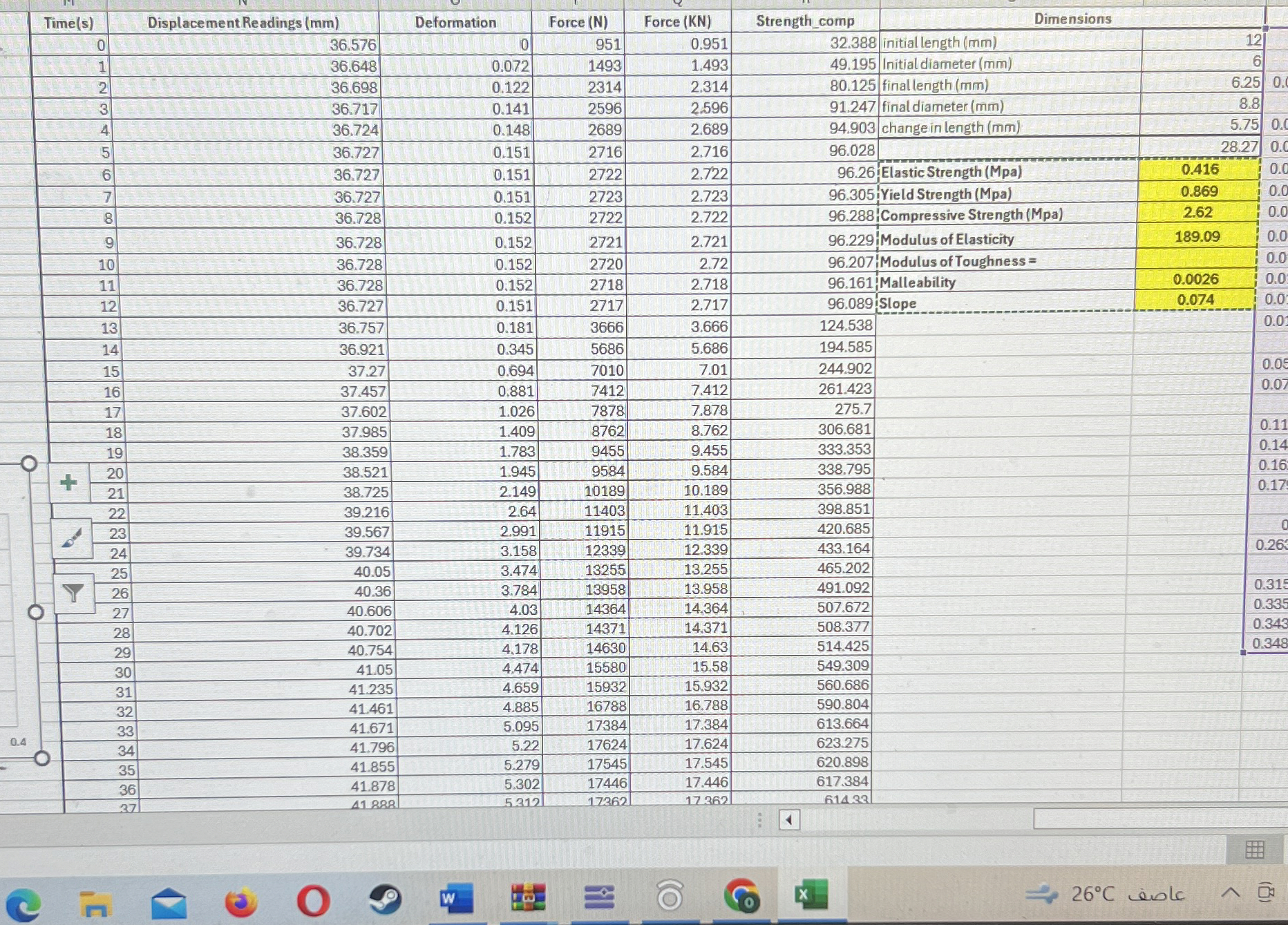
Task: Select the Yield Strength (Mpa) label cell
Action: [x=1007, y=193]
